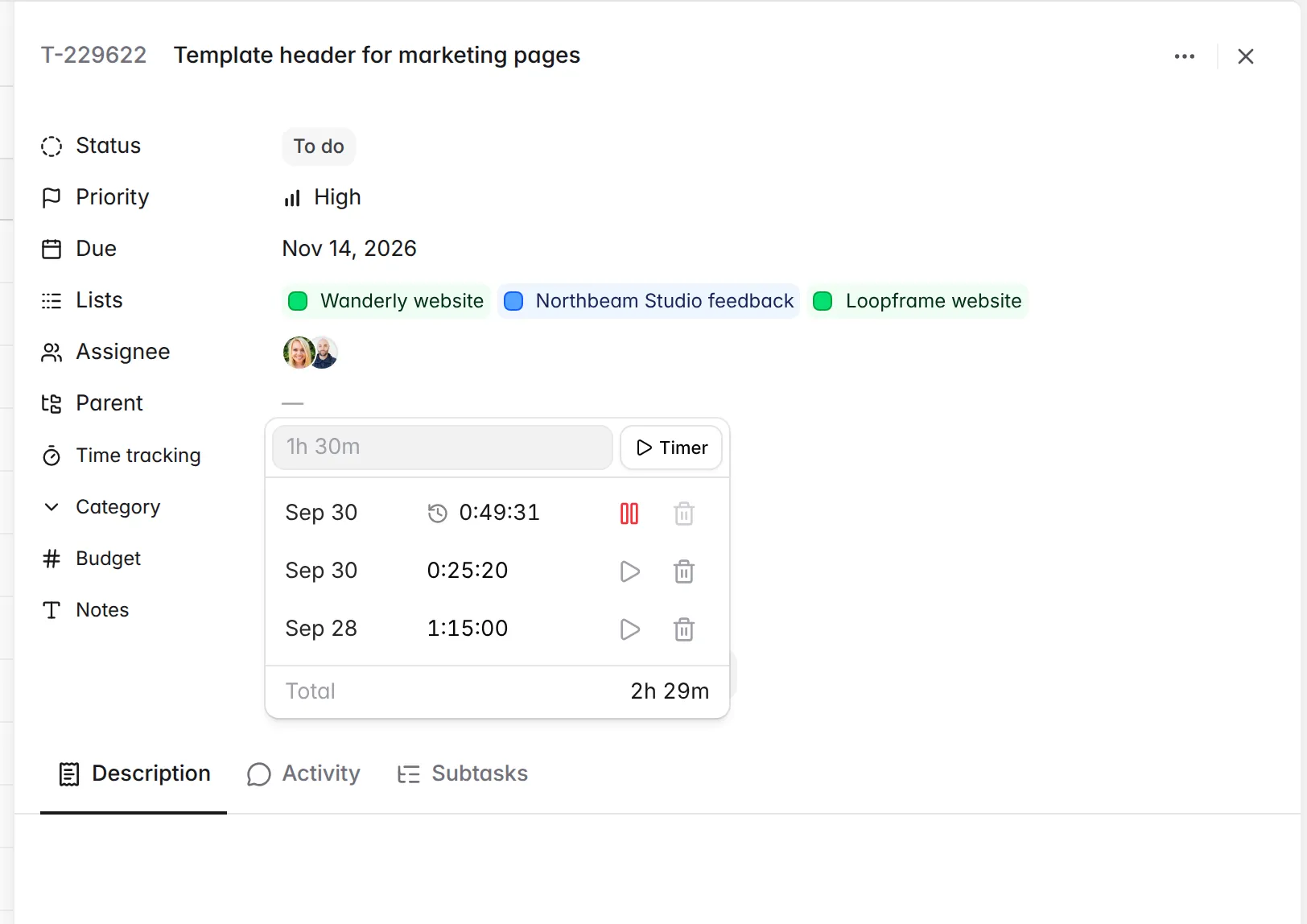Set the empty Parent field dash
The height and width of the screenshot is (924, 1307).
[x=293, y=403]
